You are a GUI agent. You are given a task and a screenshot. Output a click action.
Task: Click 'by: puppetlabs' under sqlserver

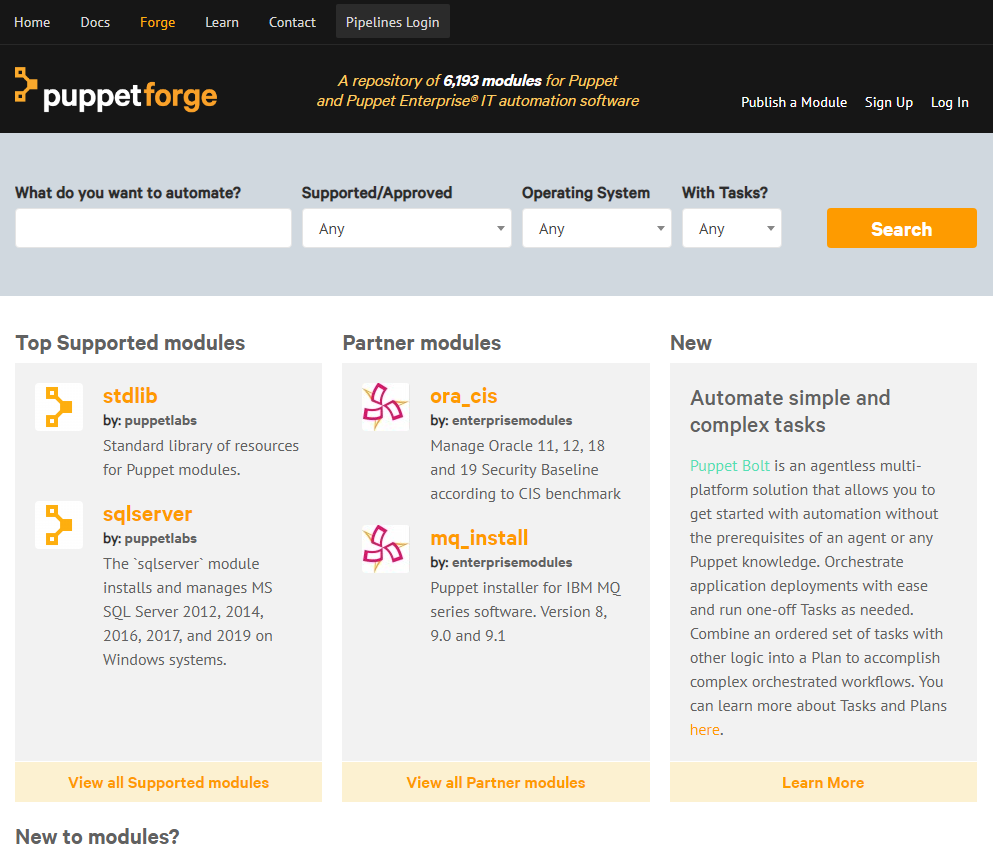(x=150, y=538)
